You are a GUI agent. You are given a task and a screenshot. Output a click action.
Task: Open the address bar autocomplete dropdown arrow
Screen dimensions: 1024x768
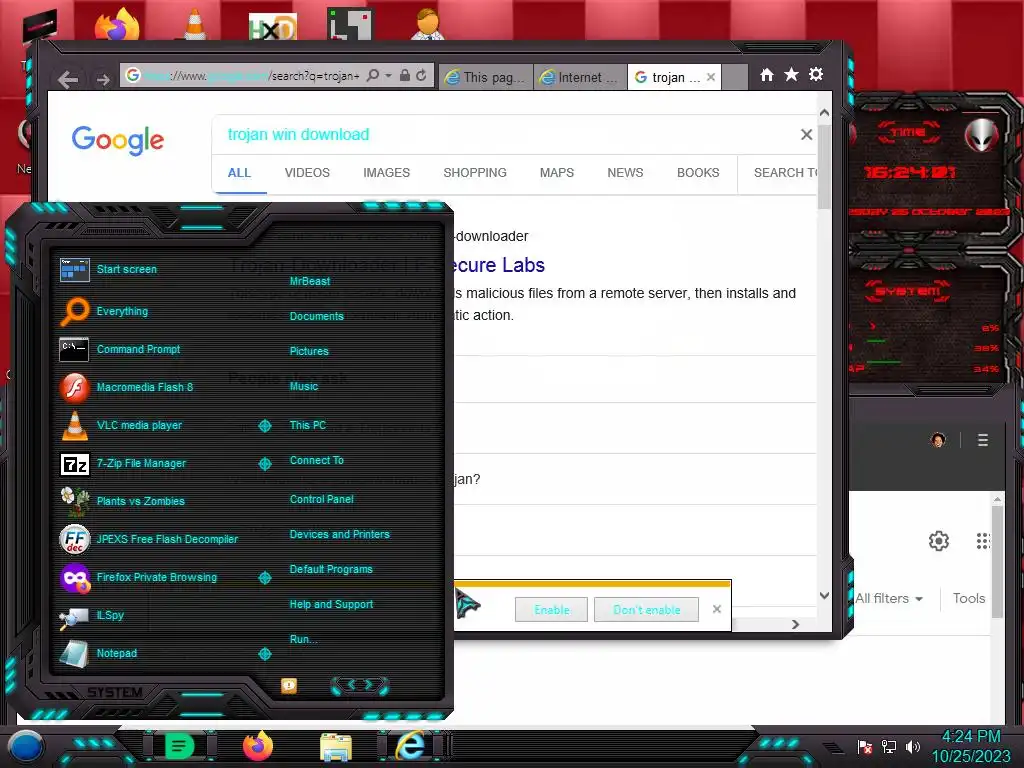coord(388,76)
